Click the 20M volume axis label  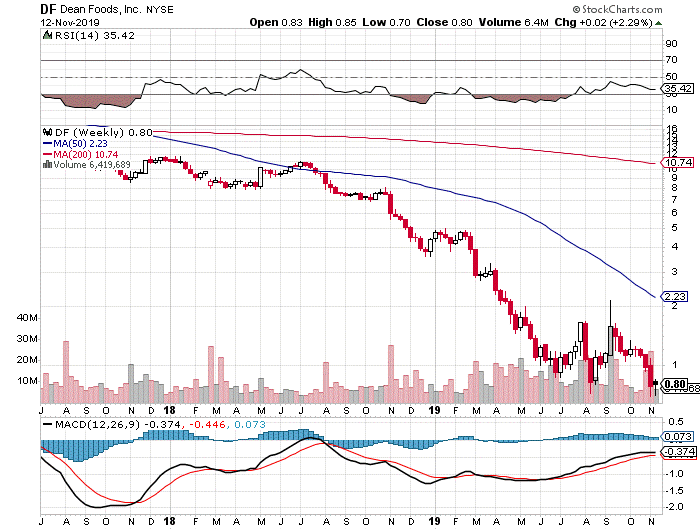click(27, 360)
